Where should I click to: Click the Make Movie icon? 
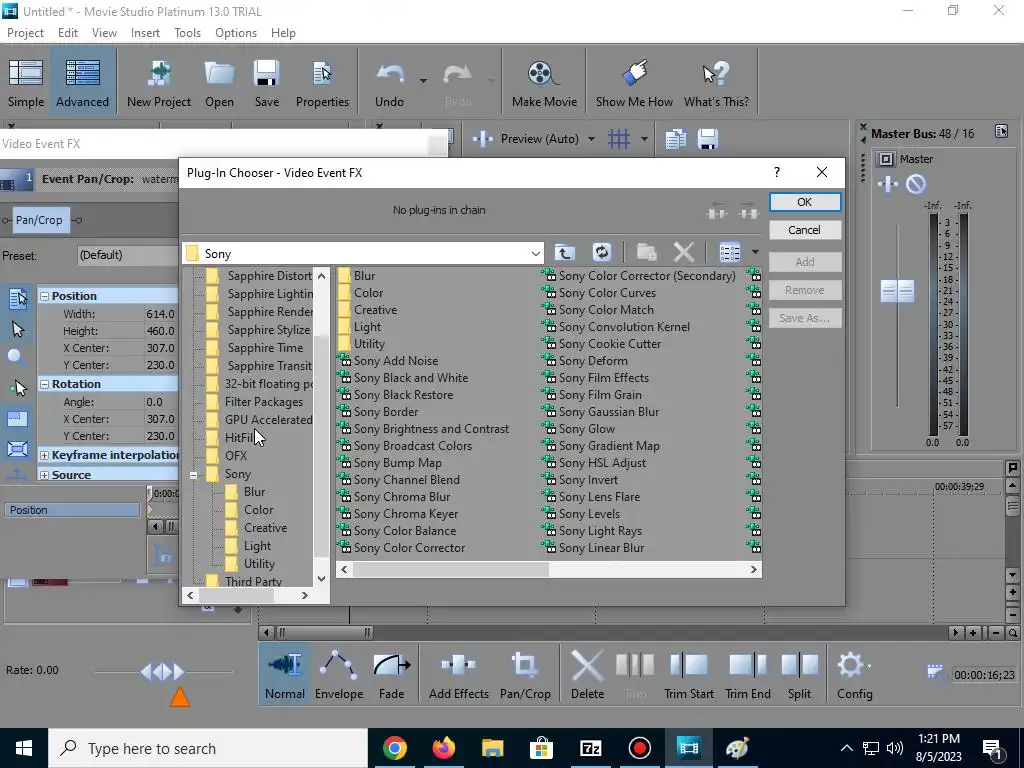coord(544,83)
